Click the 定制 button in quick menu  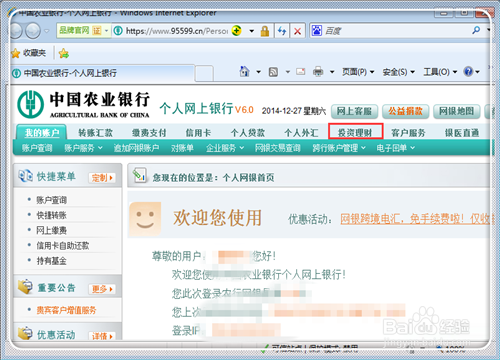click(102, 178)
